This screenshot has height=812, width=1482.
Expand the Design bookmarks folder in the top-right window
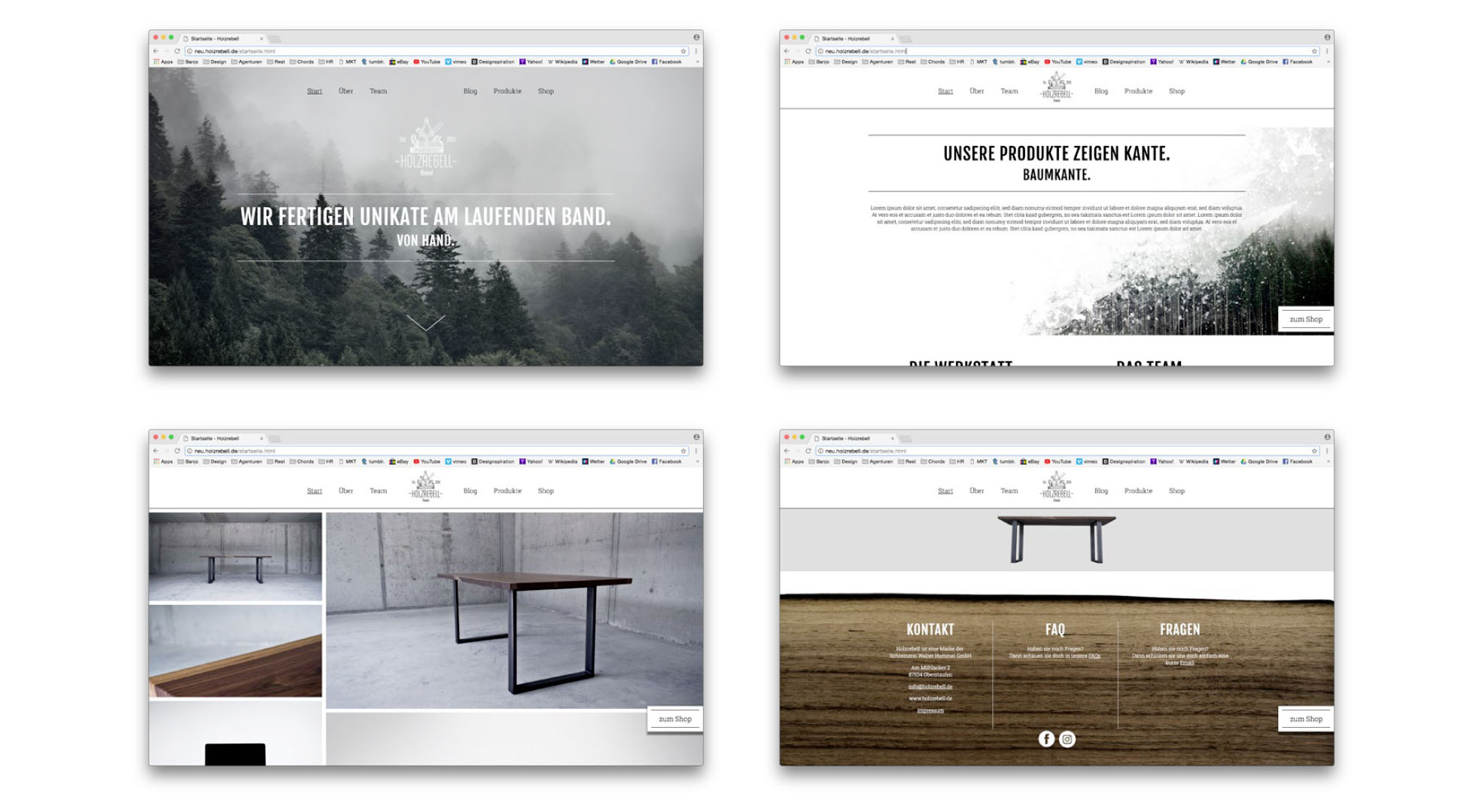pos(845,62)
